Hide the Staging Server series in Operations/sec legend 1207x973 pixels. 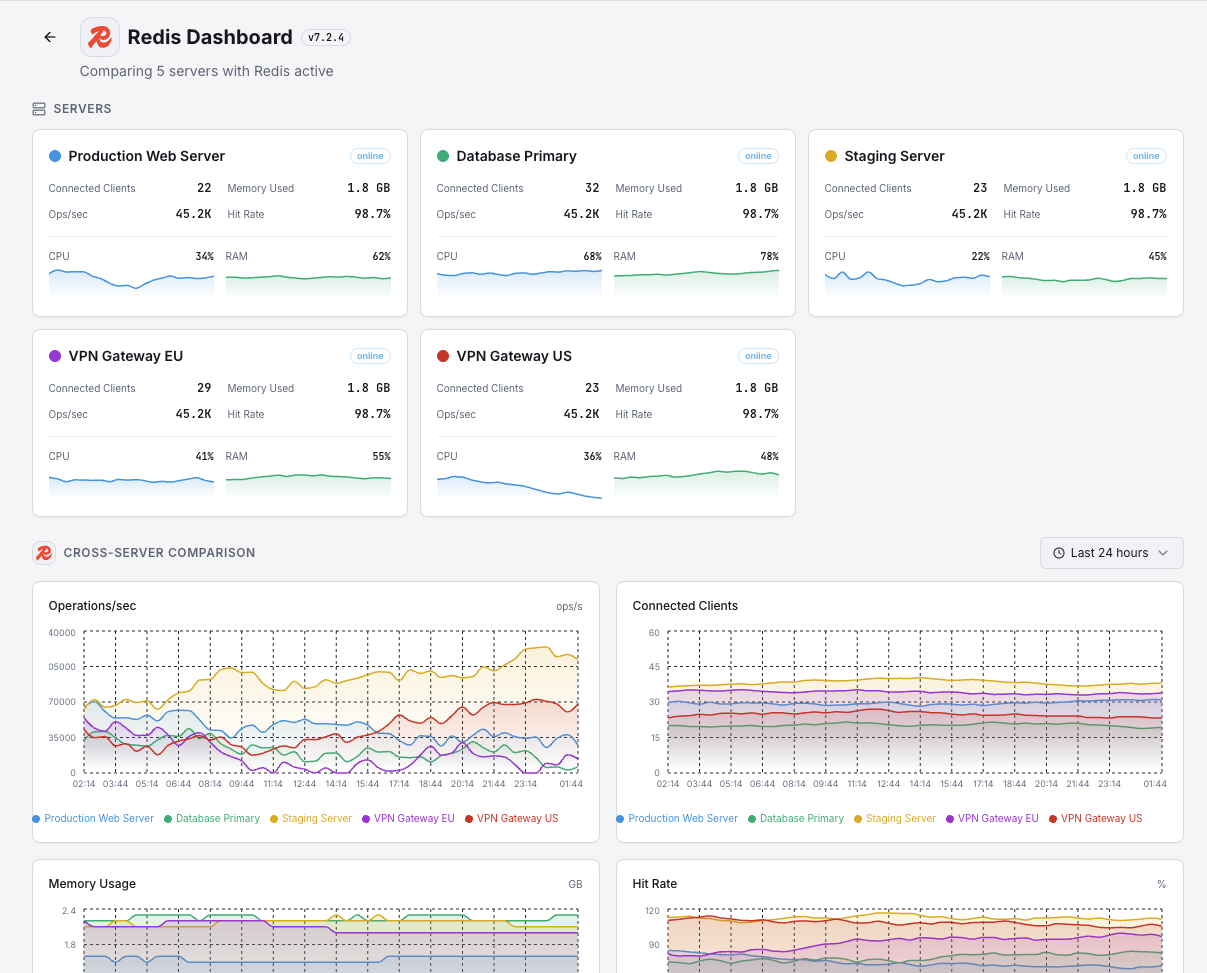click(310, 818)
